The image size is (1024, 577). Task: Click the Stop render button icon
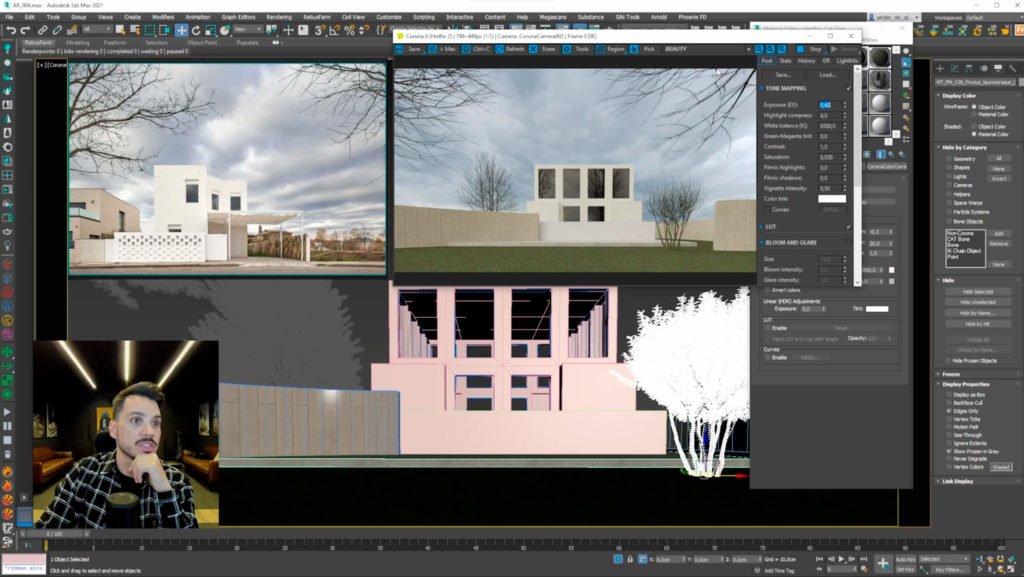pos(801,49)
